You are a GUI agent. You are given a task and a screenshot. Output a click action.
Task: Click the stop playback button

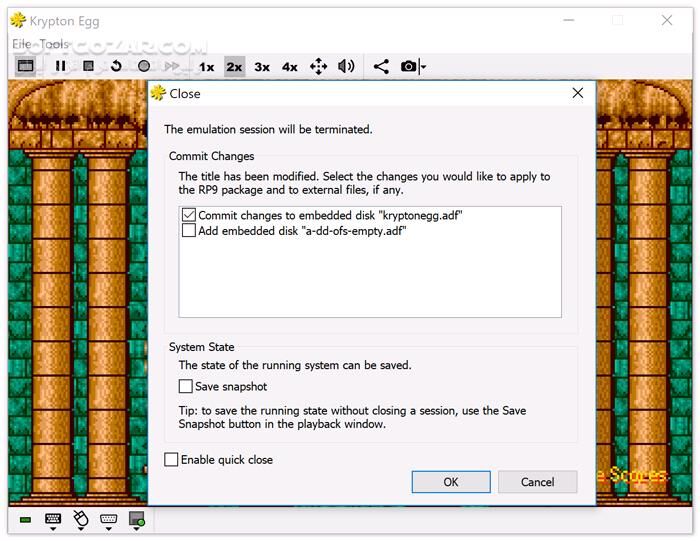(88, 67)
